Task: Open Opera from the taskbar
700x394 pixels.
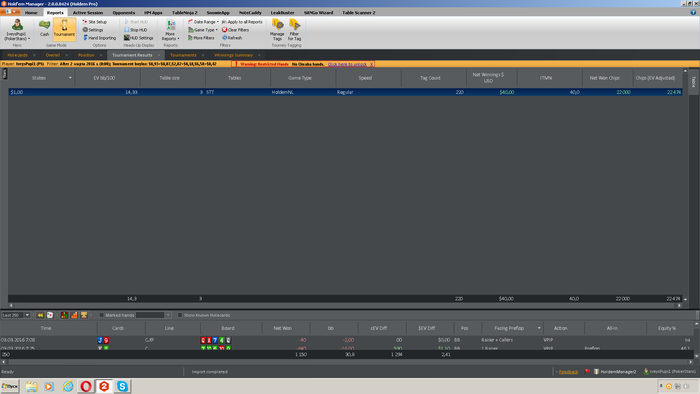Action: 86,386
